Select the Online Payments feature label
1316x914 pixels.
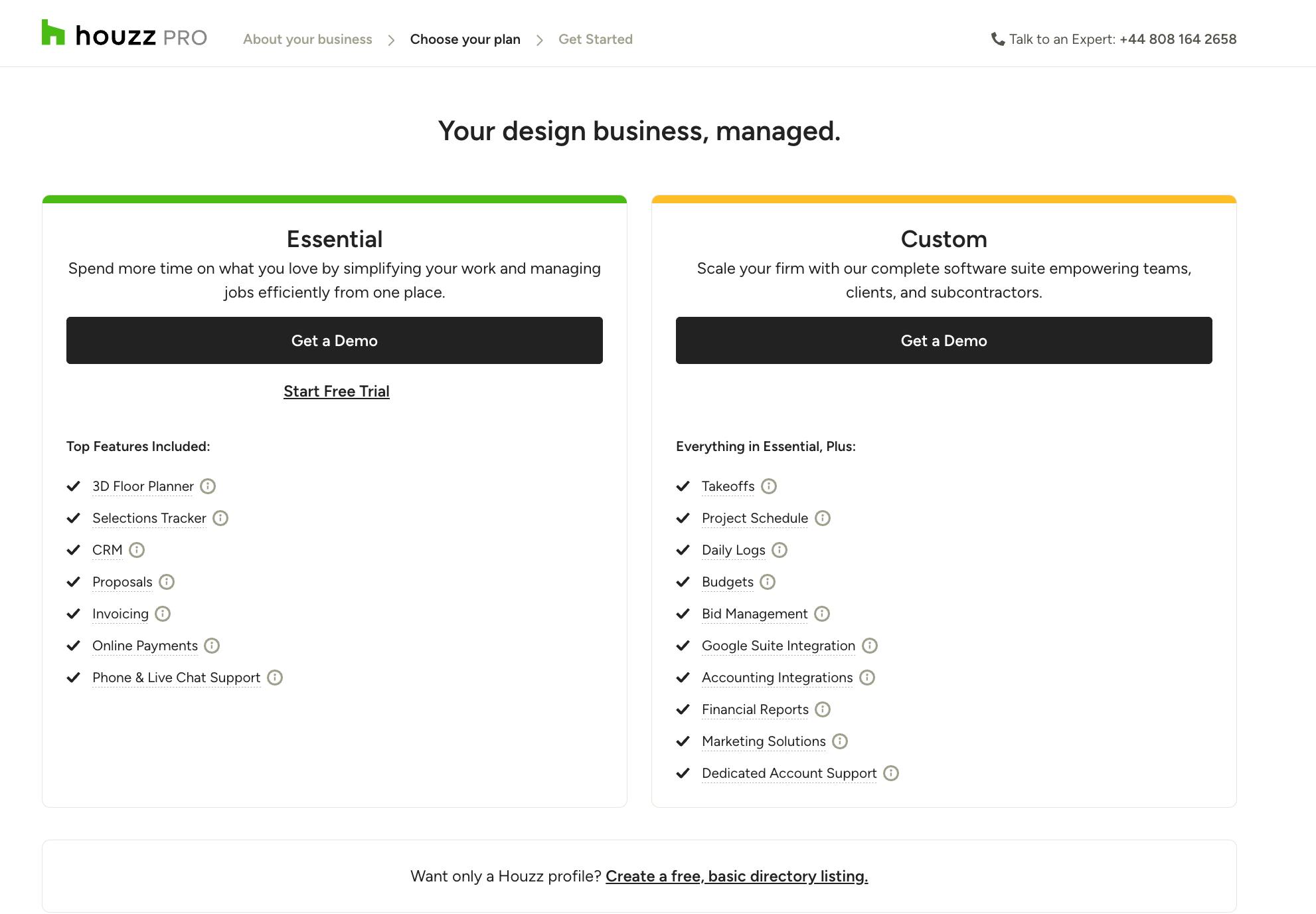(x=145, y=646)
